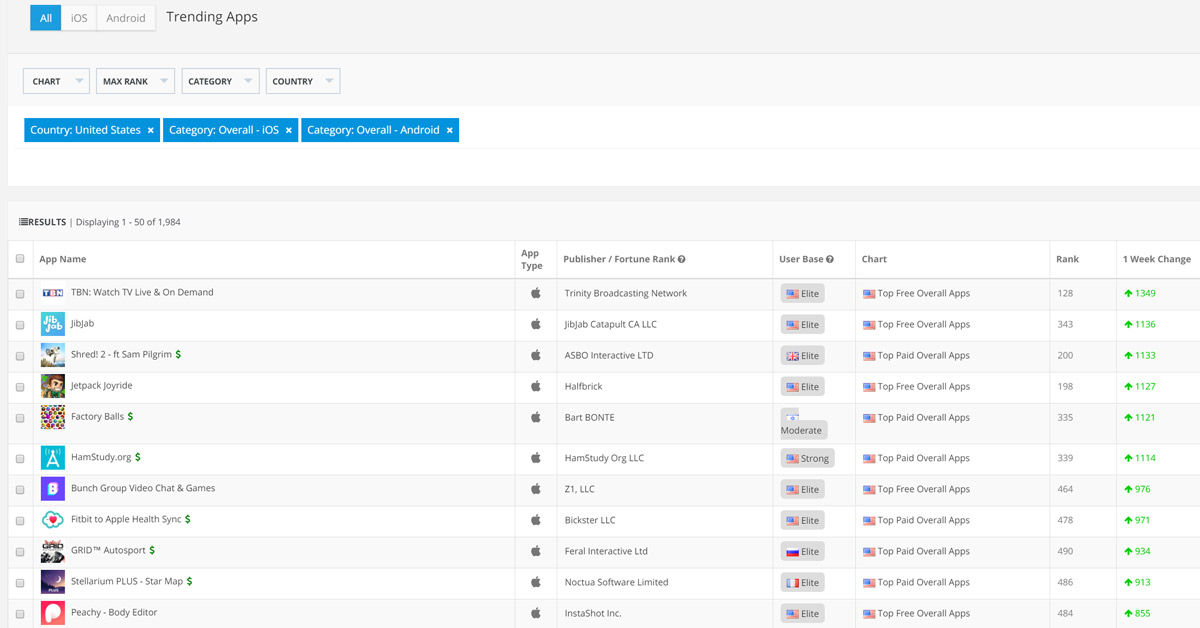1200x628 pixels.
Task: Click the Jetpack Joyride app icon
Action: [53, 386]
